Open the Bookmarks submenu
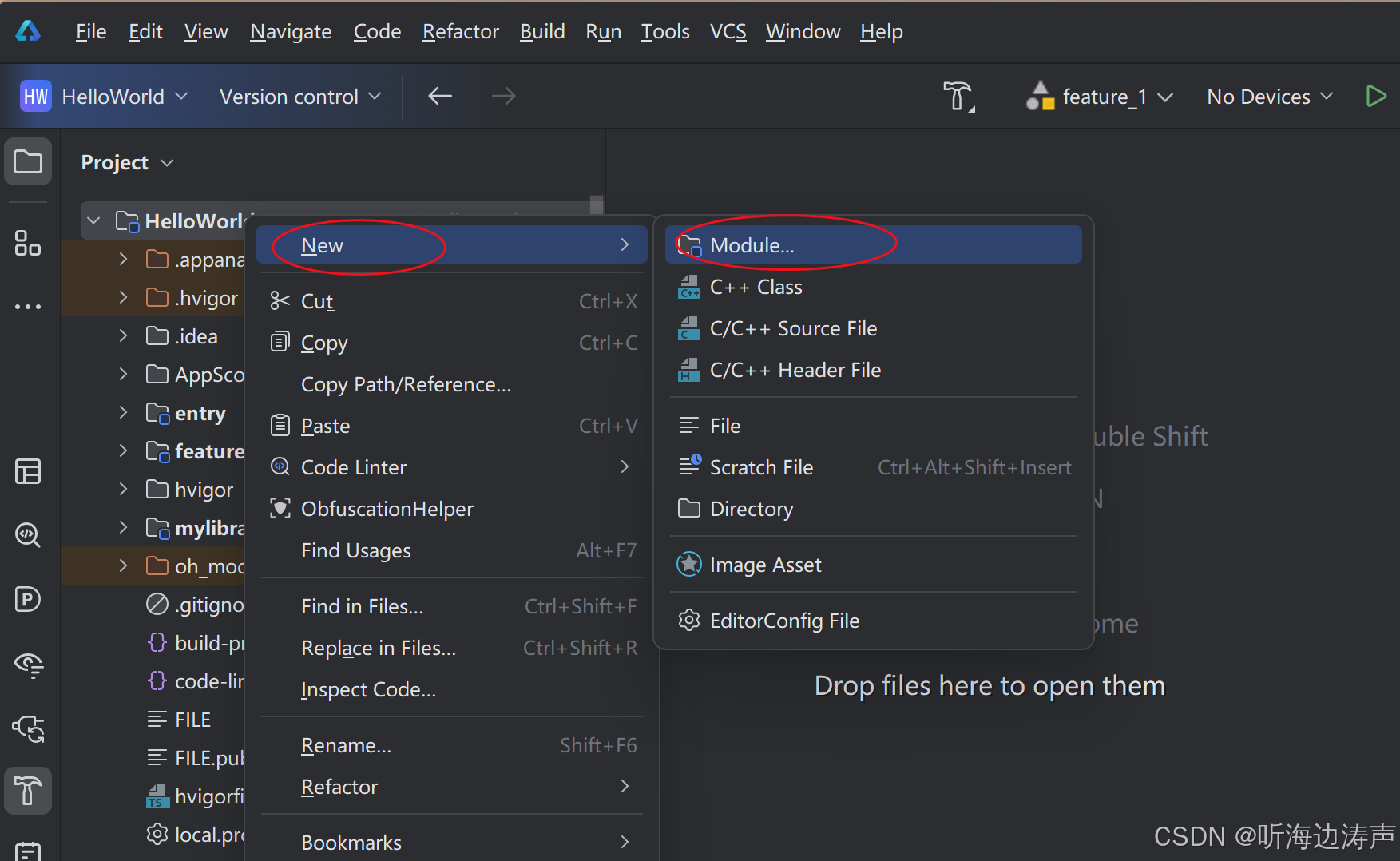 pos(452,843)
